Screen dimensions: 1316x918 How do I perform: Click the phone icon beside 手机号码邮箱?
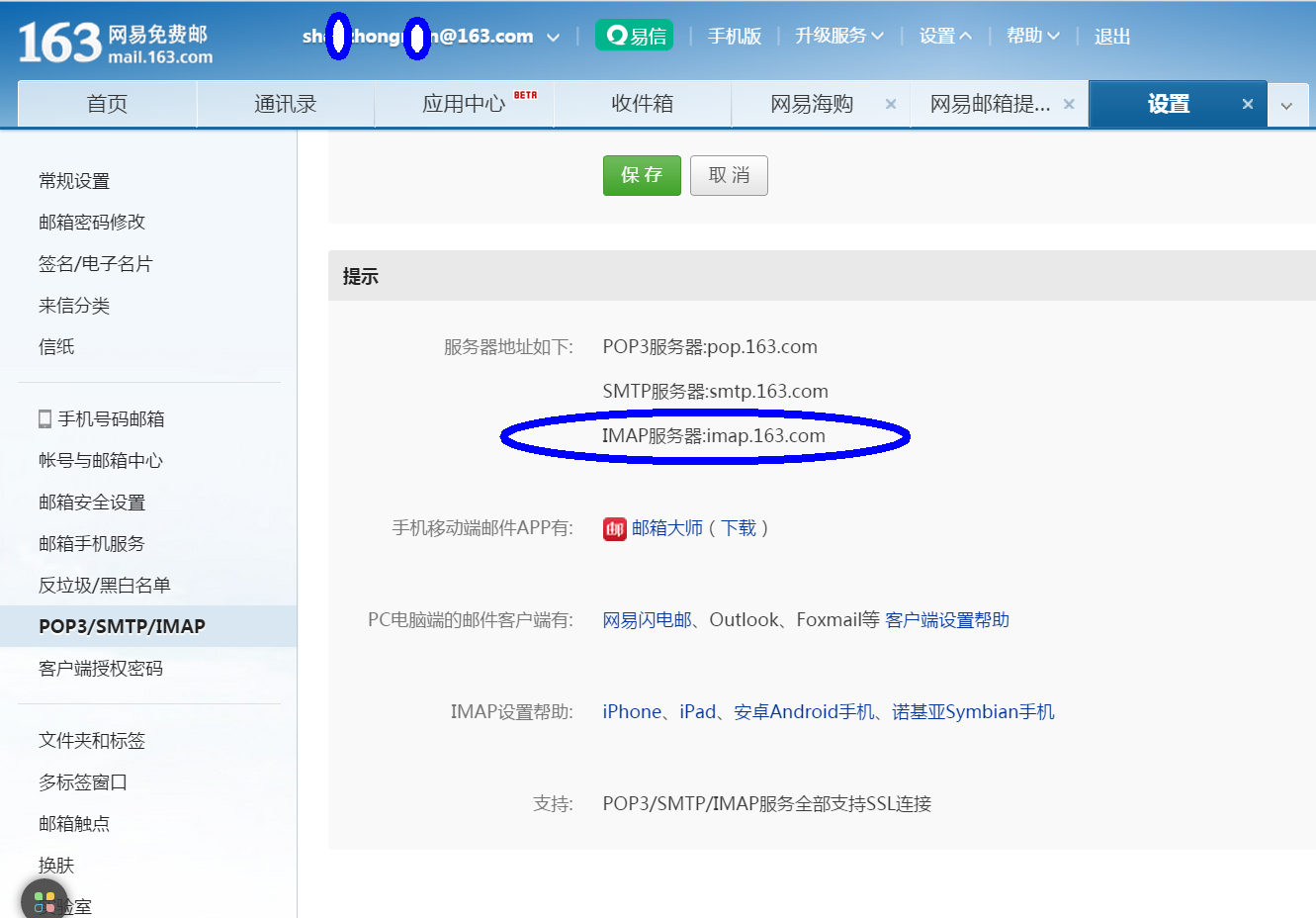point(44,419)
